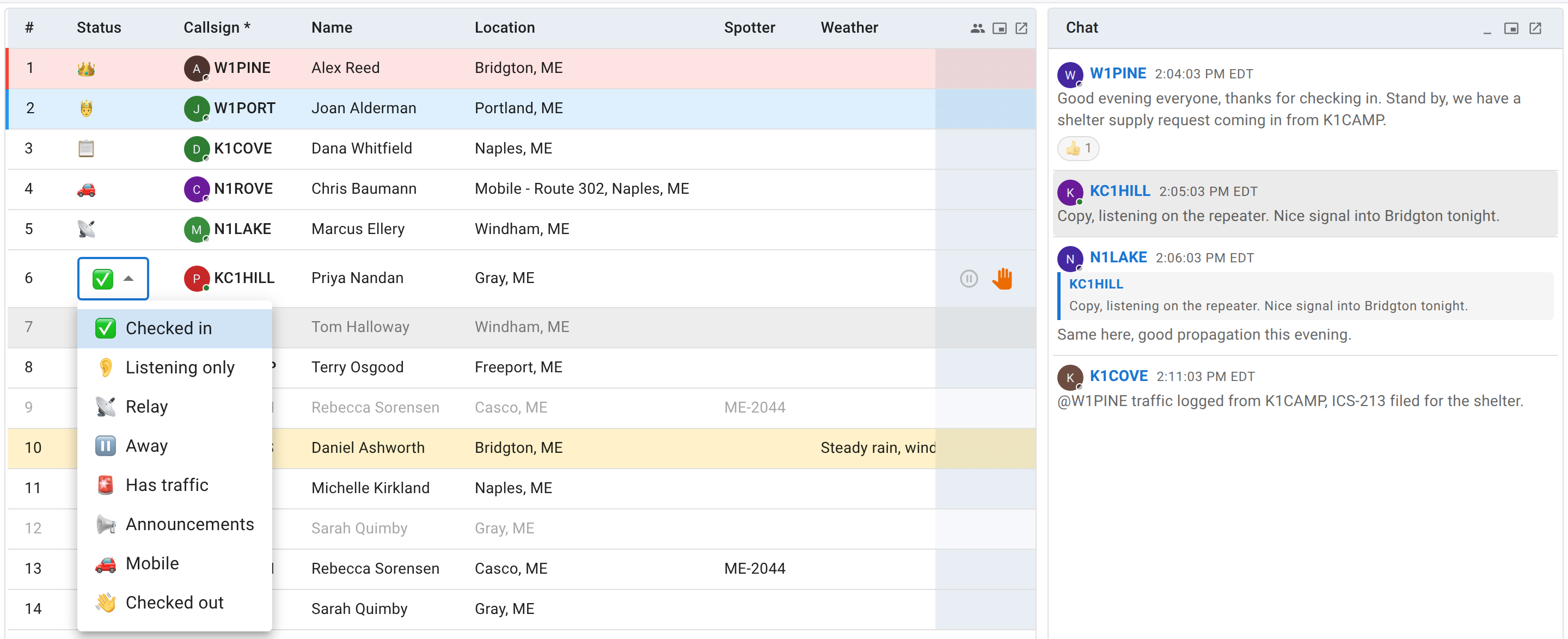Pop out the Chat panel

coord(1535,28)
